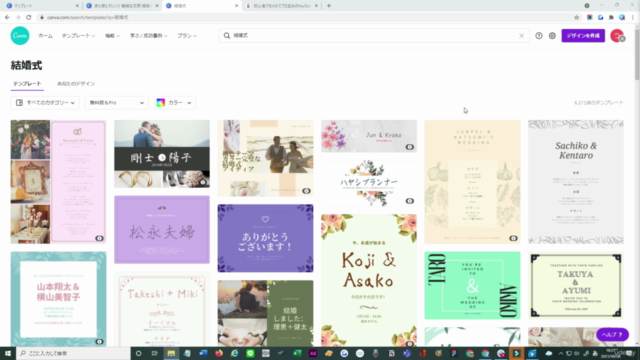Switch to the first browser tab
Image resolution: width=640 pixels, height=360 pixels.
tap(41, 6)
